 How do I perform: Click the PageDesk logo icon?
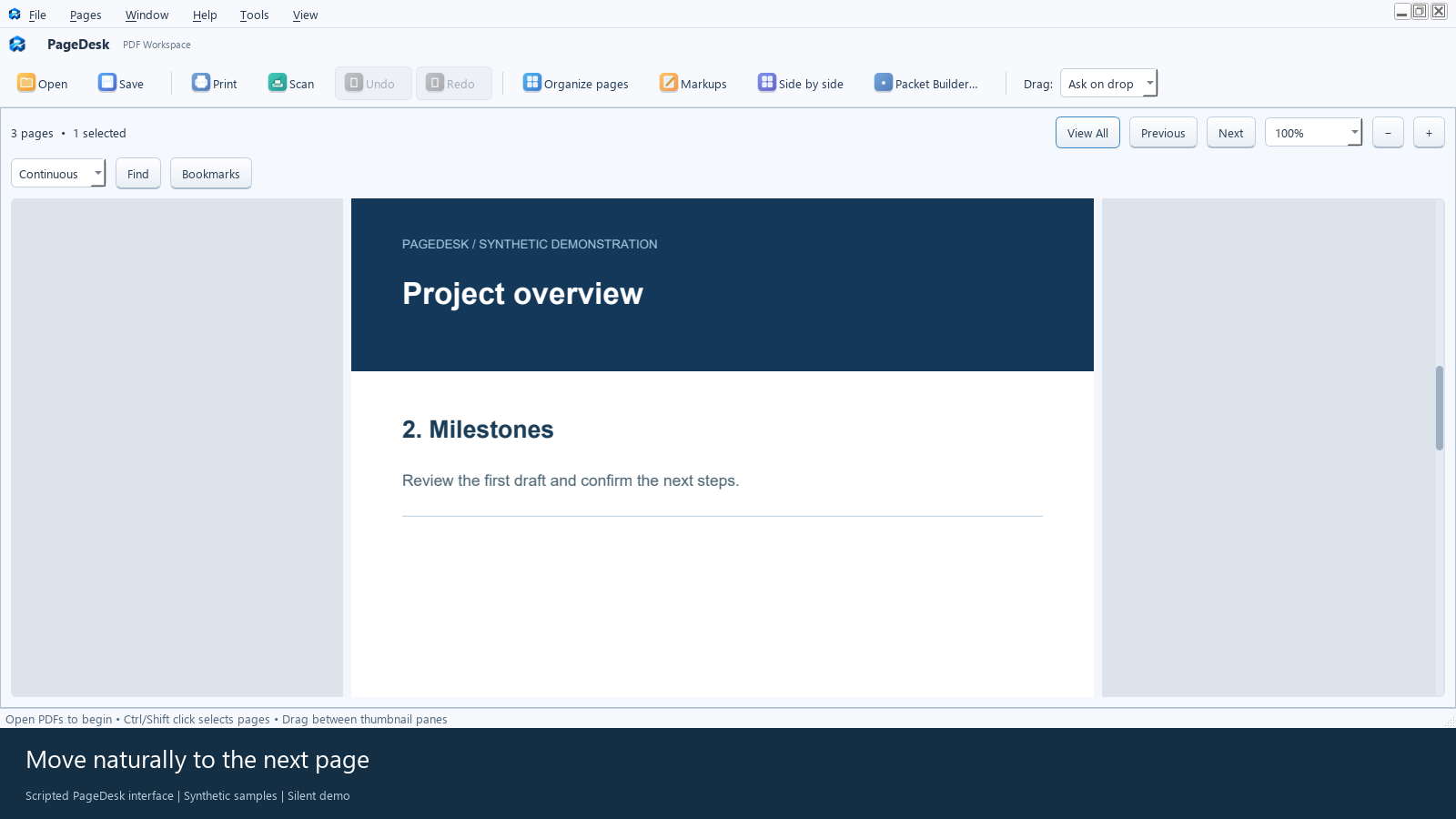tap(17, 44)
